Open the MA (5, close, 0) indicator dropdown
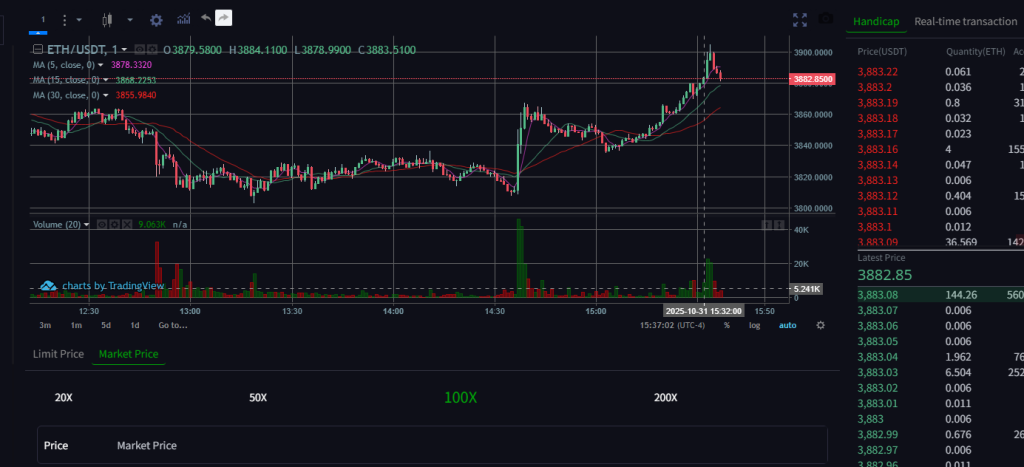Viewport: 1024px width, 467px height. (x=101, y=64)
